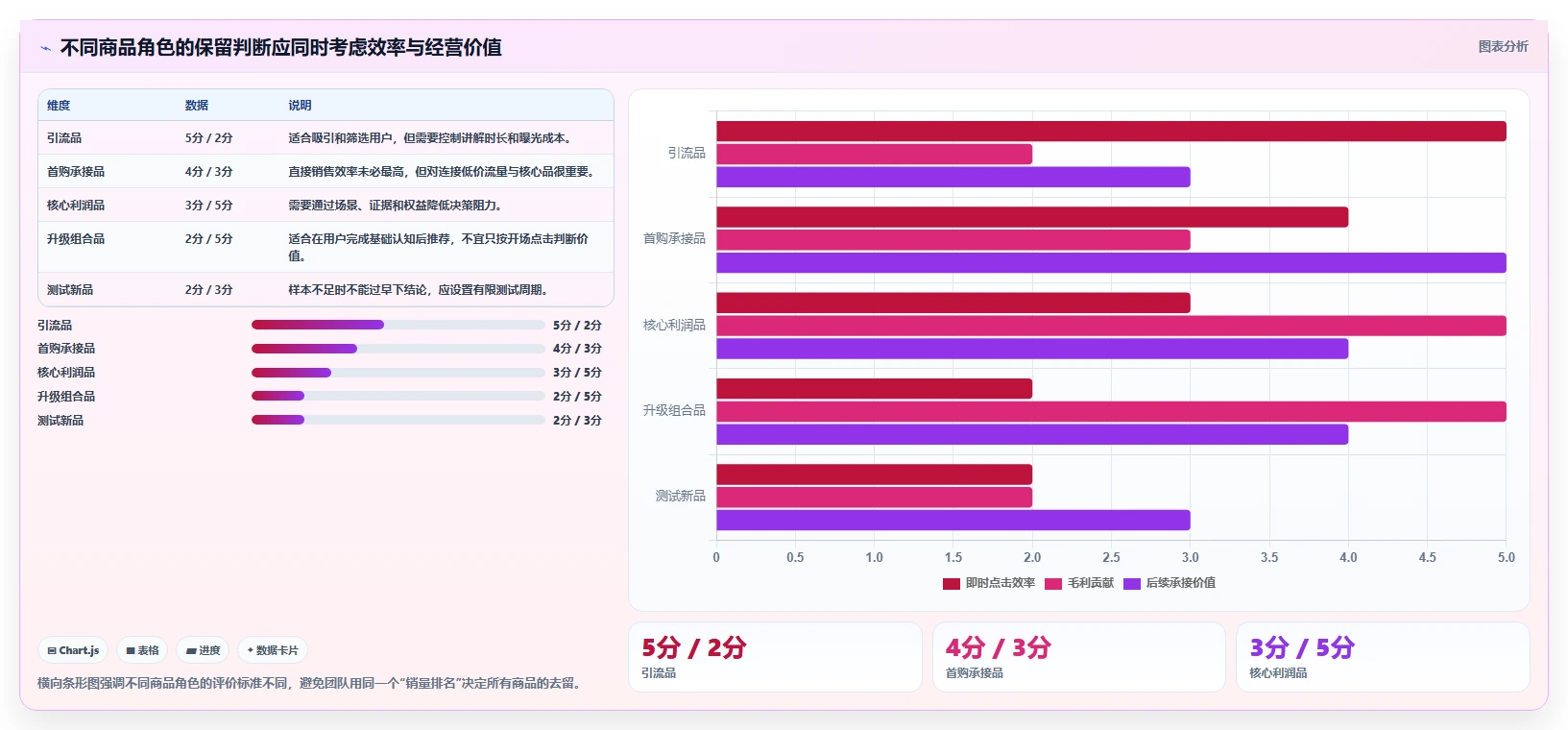Click 首购承接品 后续承接价值 purple bar
The image size is (1568, 730).
click(1111, 262)
